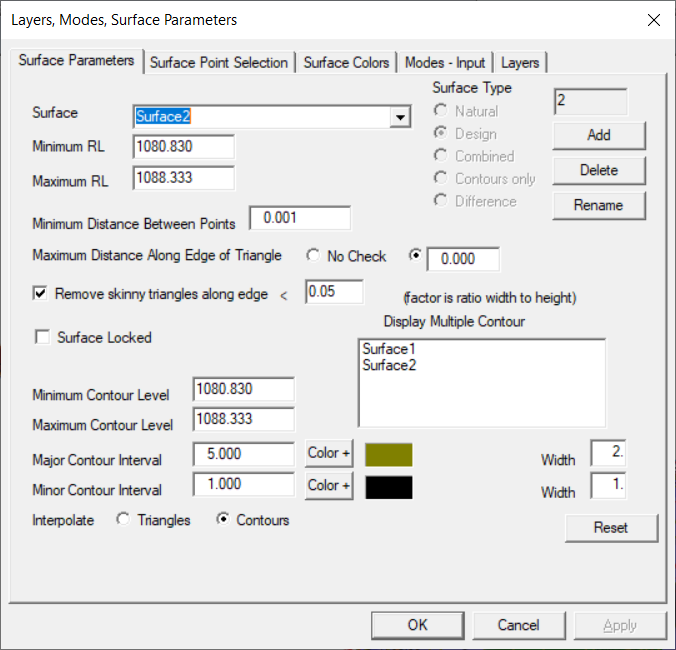Switch to Surface Point Selection tab
The height and width of the screenshot is (650, 676).
218,62
